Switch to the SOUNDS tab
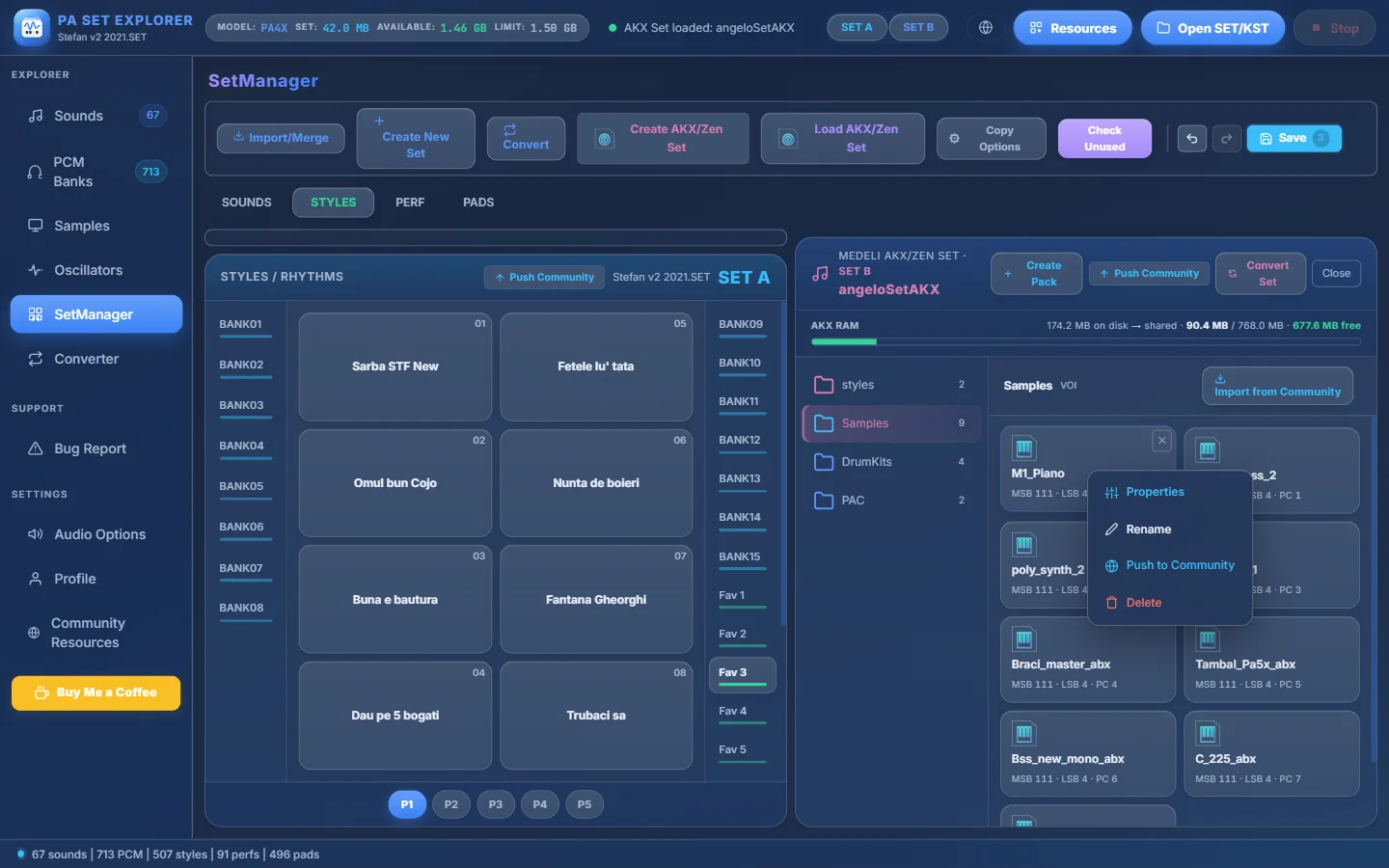 (247, 203)
